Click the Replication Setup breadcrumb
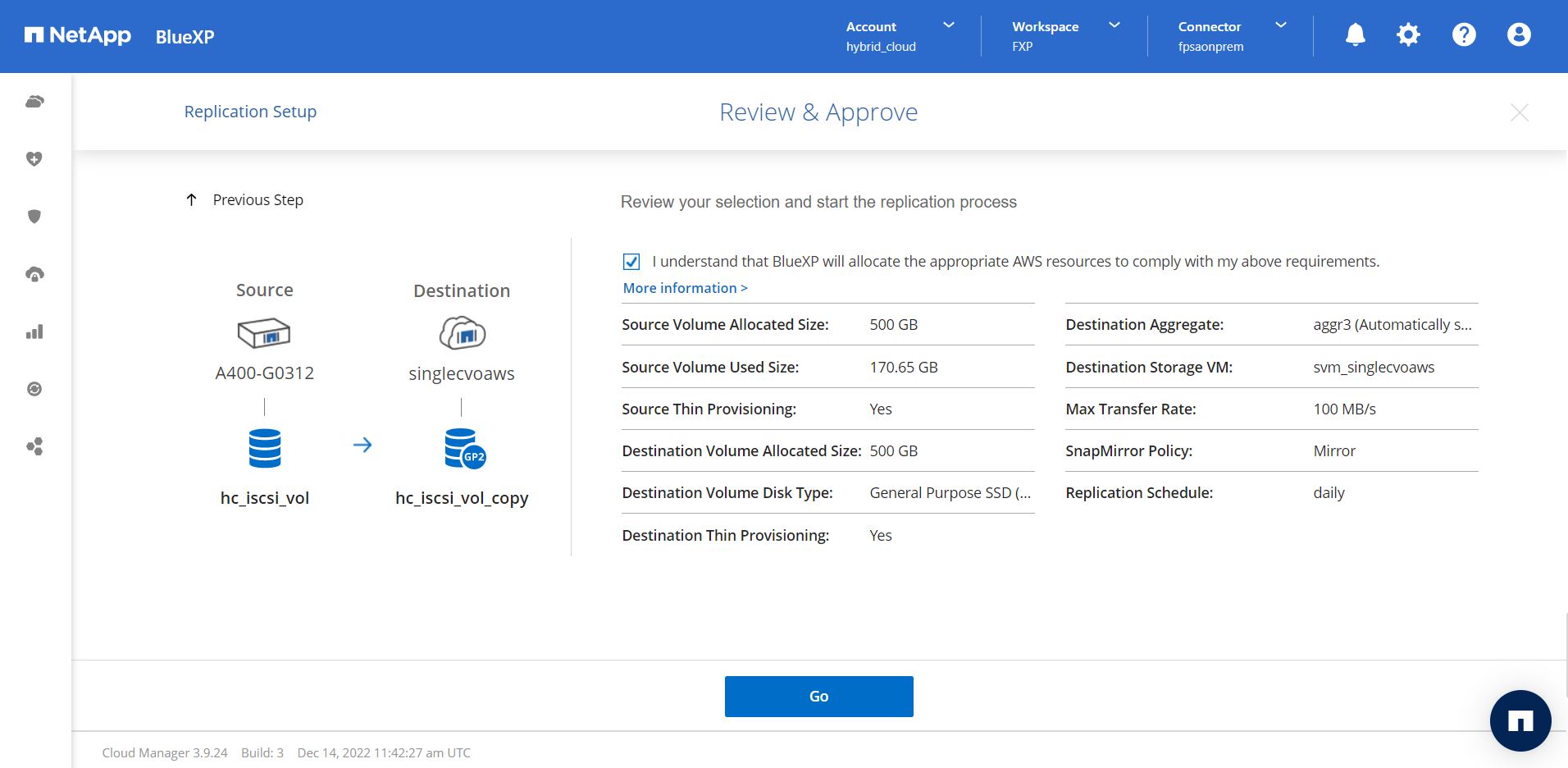 [250, 112]
